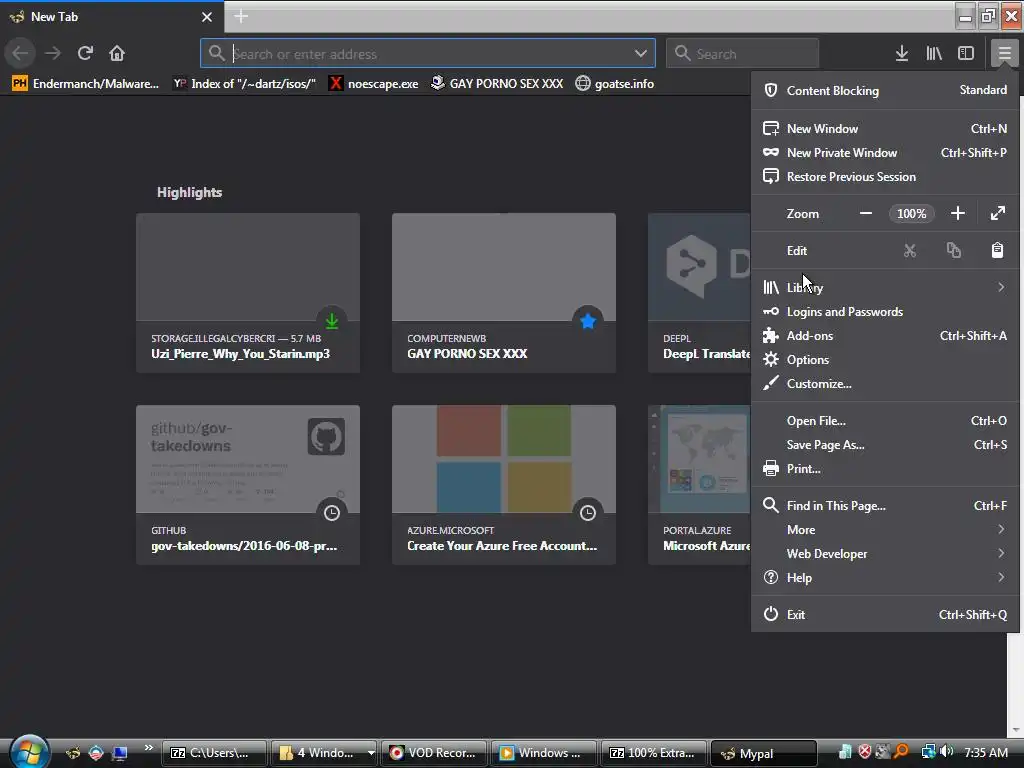The height and width of the screenshot is (768, 1024).
Task: Click the back arrow navigation button
Action: point(20,53)
